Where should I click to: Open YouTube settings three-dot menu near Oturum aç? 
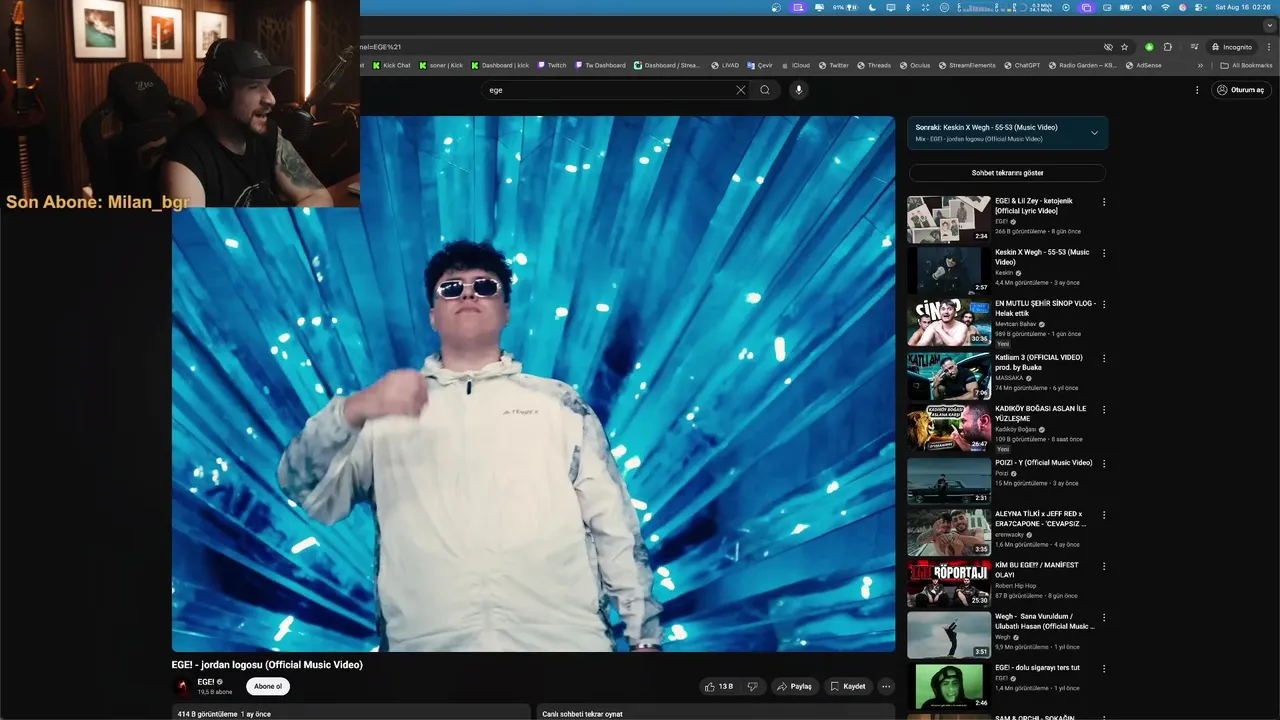pos(1197,90)
